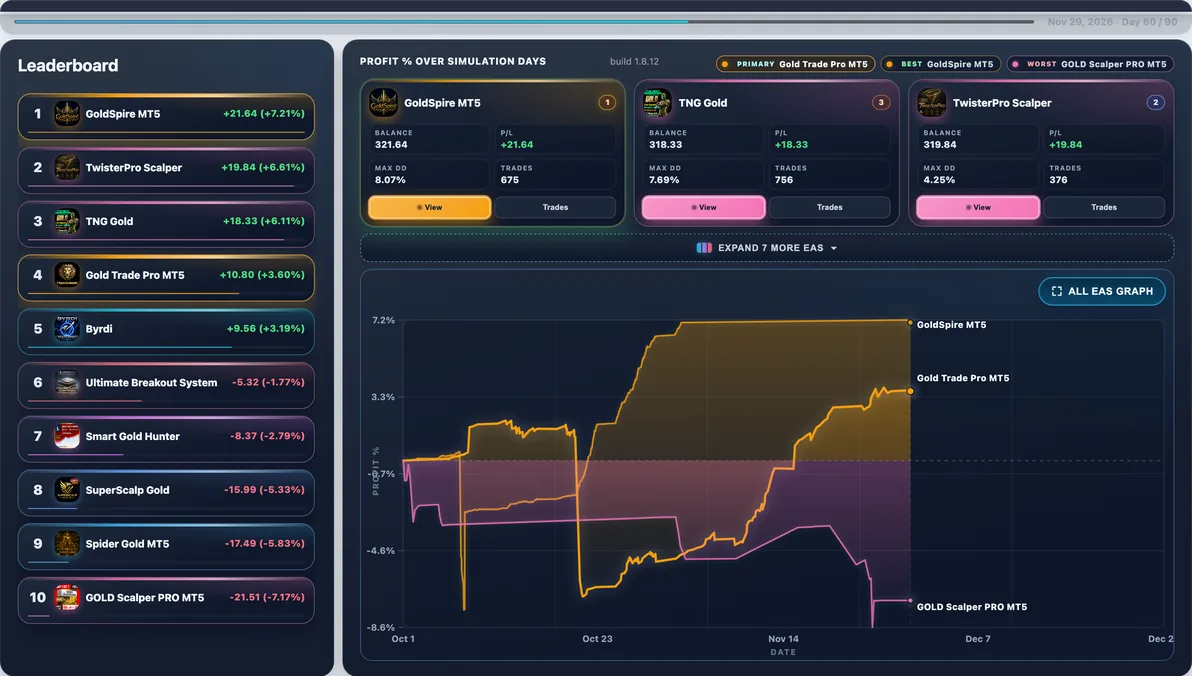Screen dimensions: 1192x676
Task: Click SuperScalp Gold -15.99 (-5.33%) value
Action: [264, 490]
